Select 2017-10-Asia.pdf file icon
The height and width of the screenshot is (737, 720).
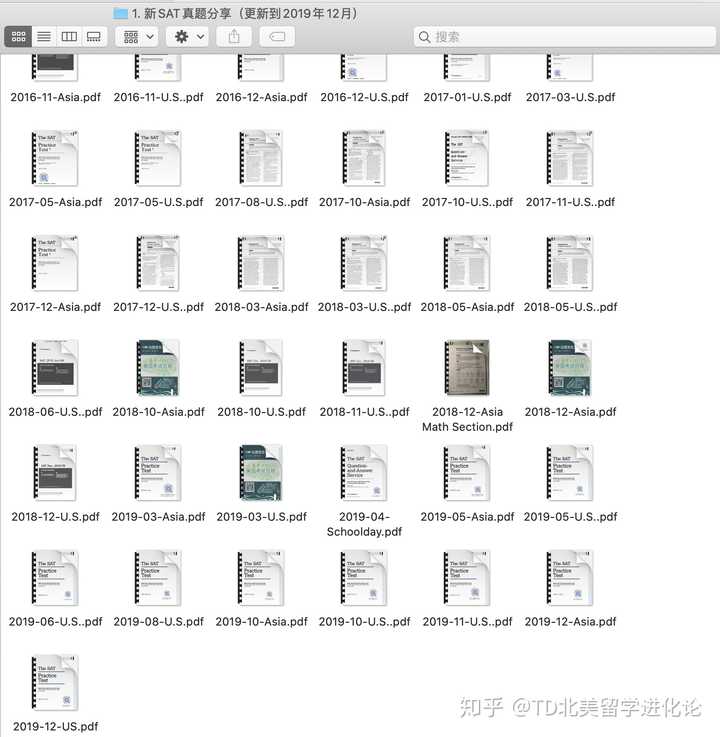click(x=364, y=158)
